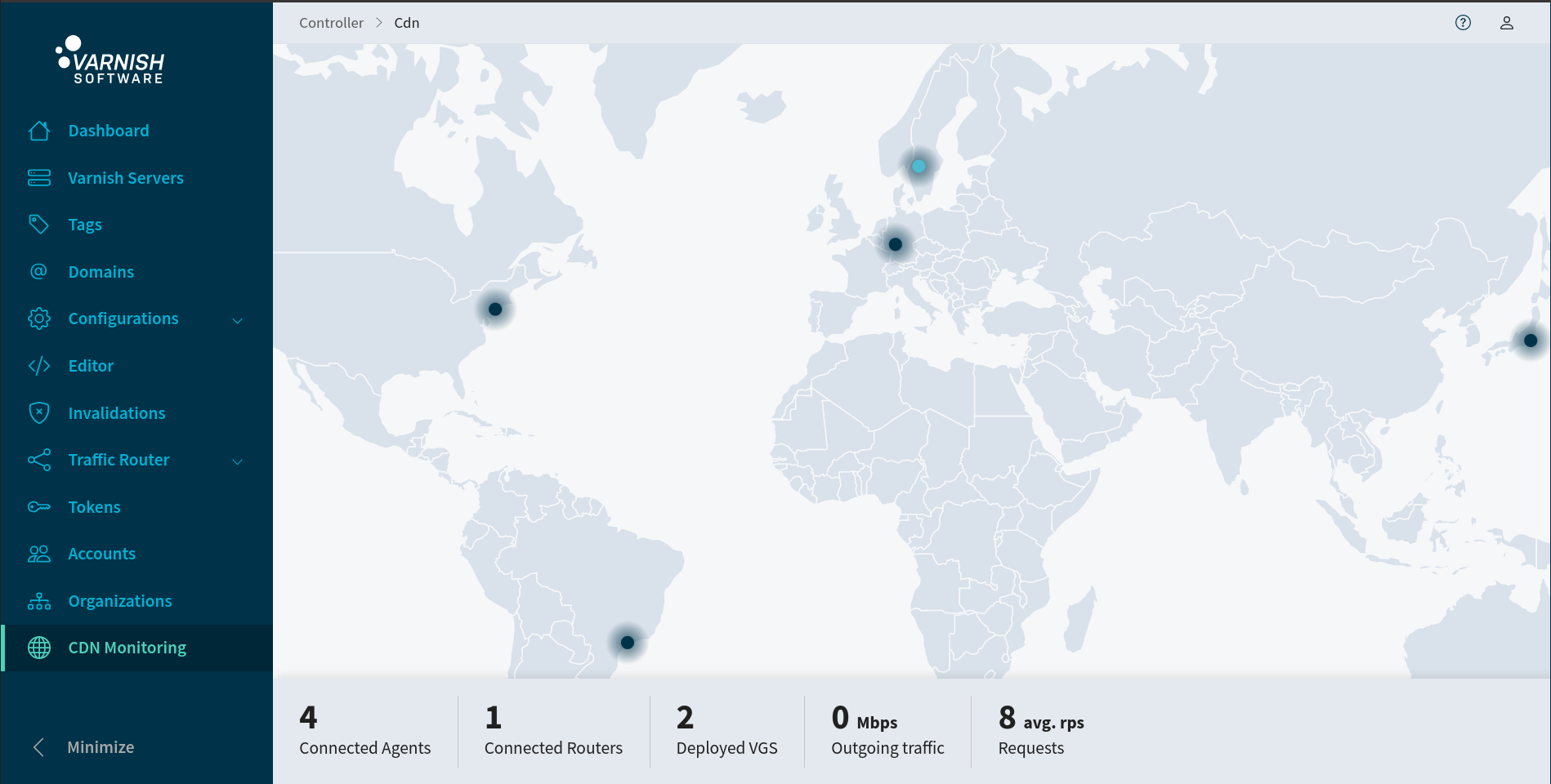Collapse sidebar with the Minimize chevron
The width and height of the screenshot is (1551, 784).
38,746
